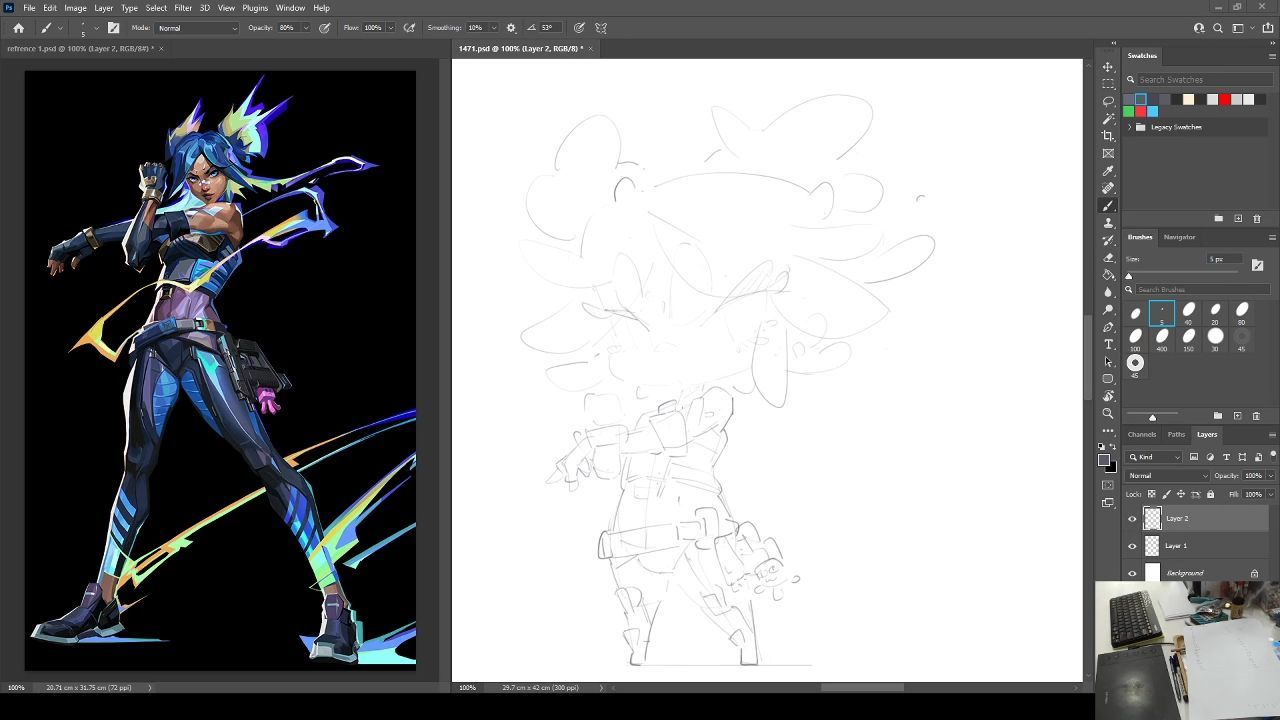Toggle the brush settings panel icon

pyautogui.click(x=113, y=28)
